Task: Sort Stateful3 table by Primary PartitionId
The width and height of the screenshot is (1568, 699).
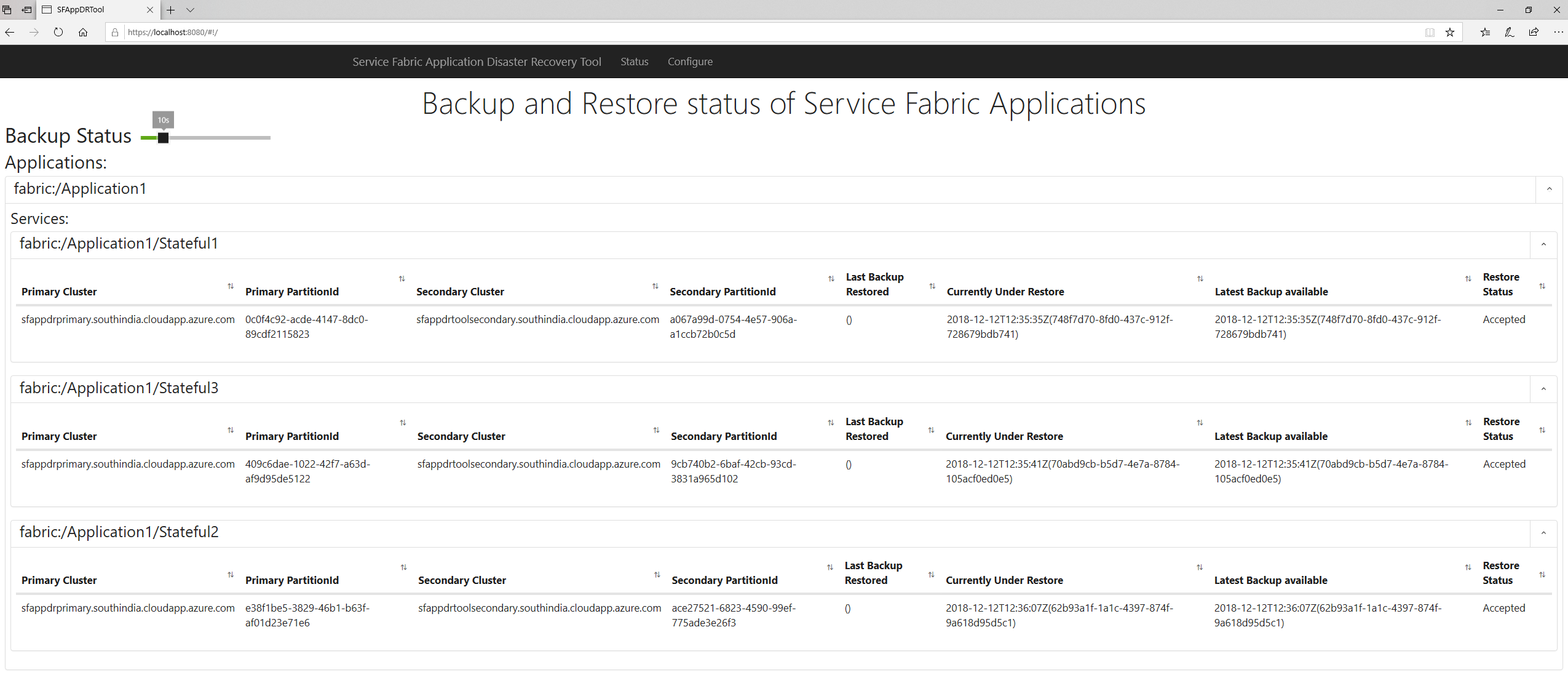Action: [403, 423]
